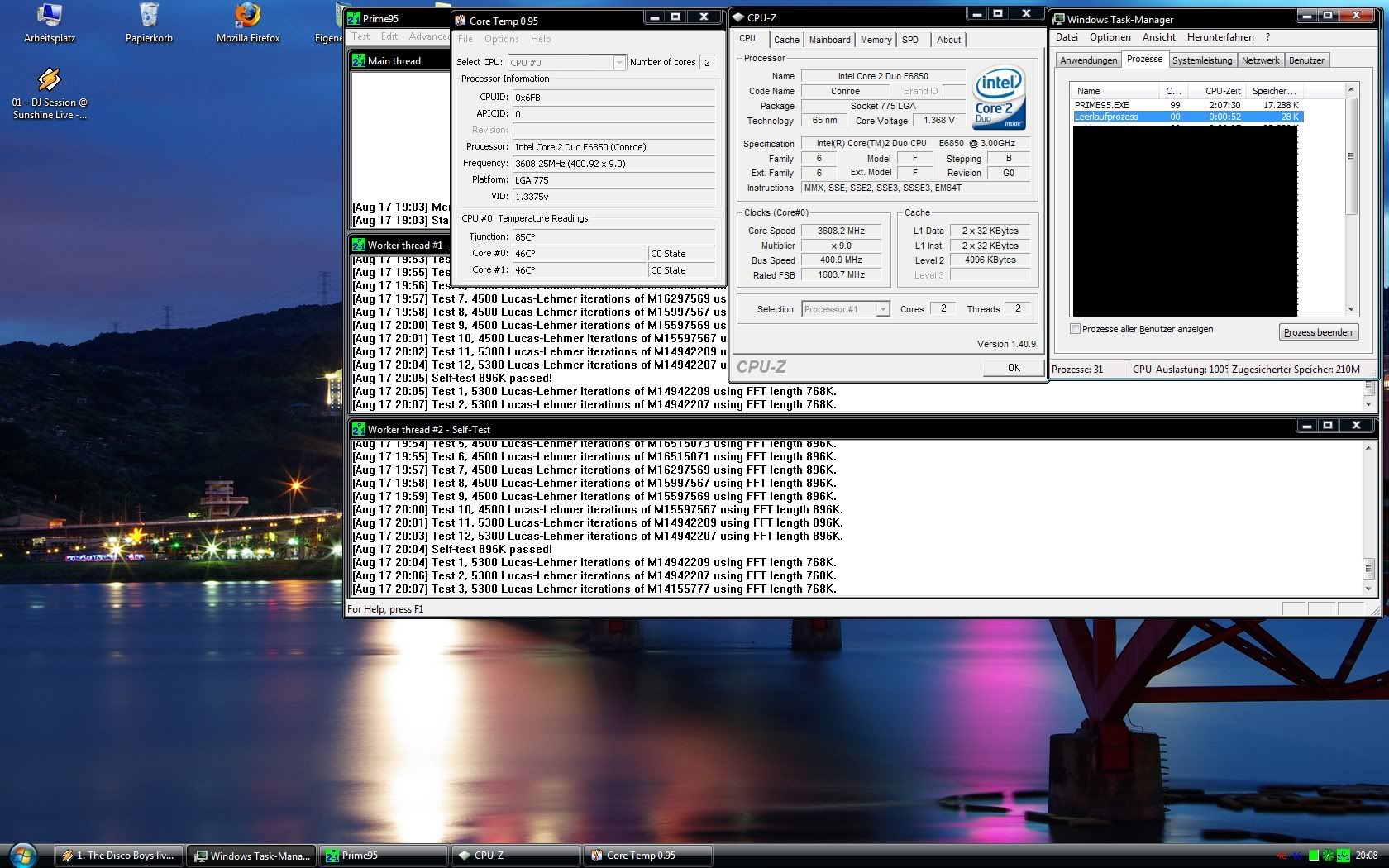Enable Prozesse aller Benutzer anzeigen checkbox
This screenshot has width=1389, height=868.
1075,329
